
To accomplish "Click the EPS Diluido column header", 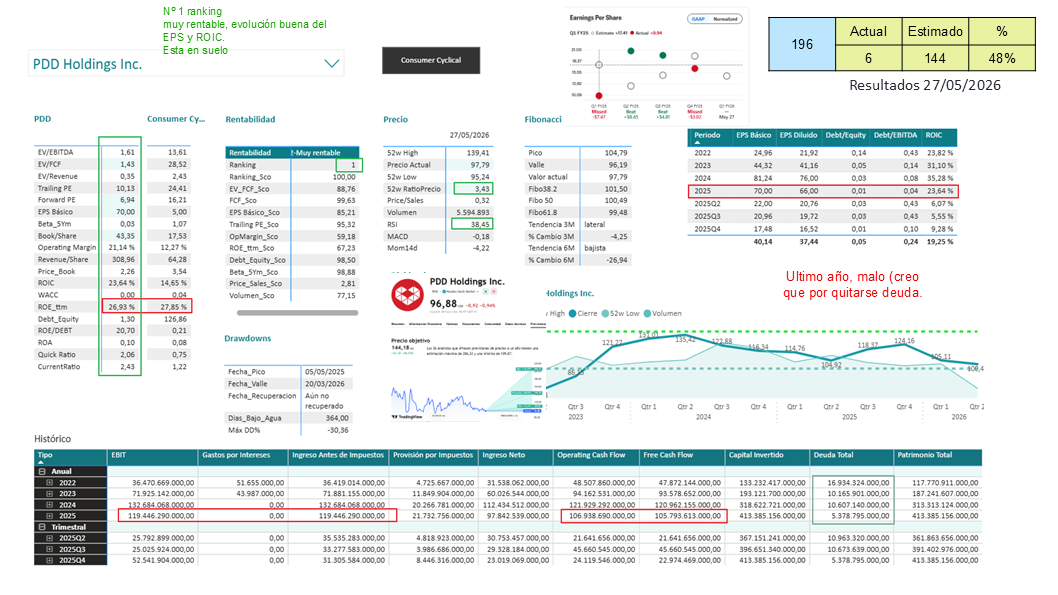I will point(799,135).
